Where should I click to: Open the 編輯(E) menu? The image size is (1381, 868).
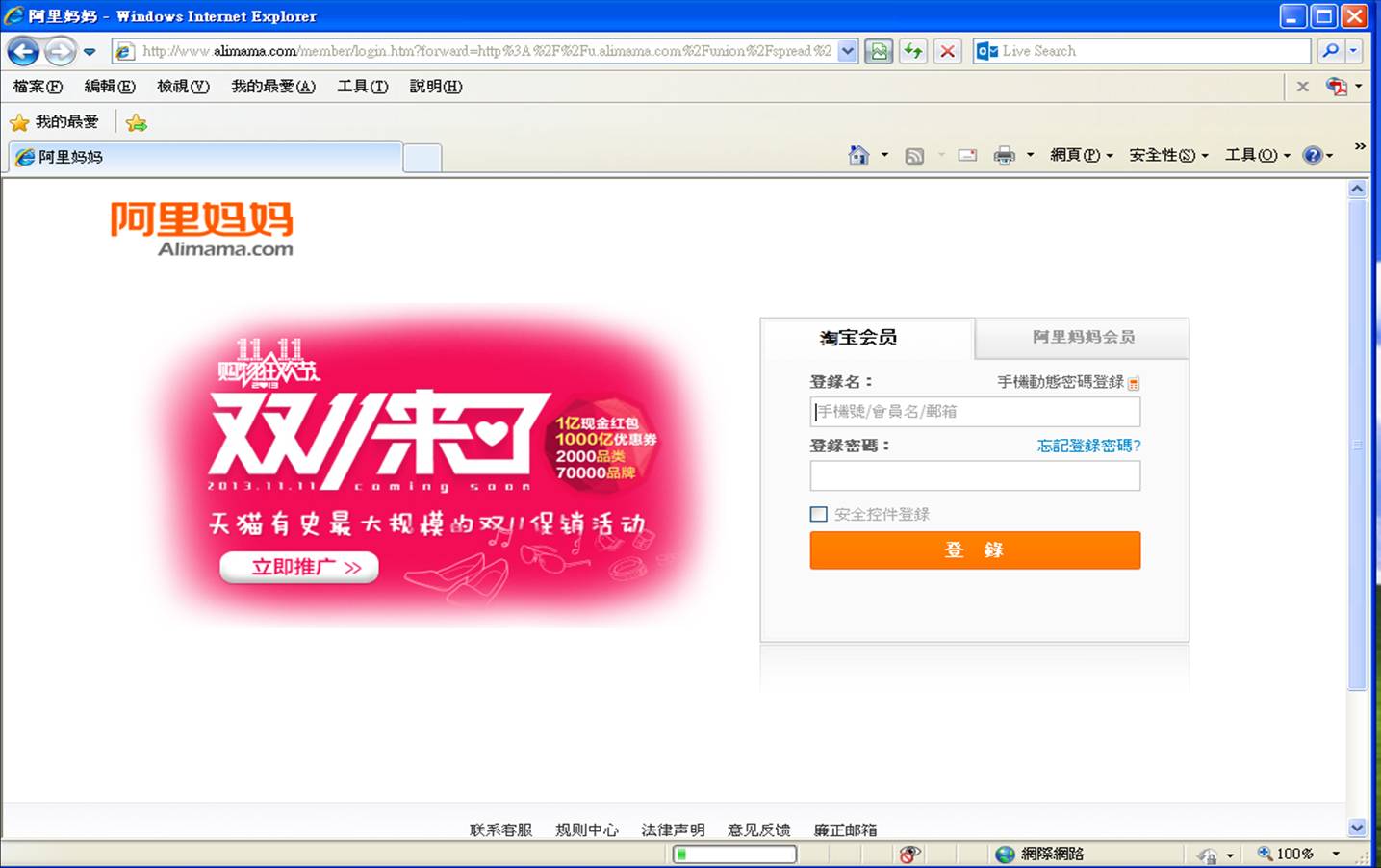point(110,87)
